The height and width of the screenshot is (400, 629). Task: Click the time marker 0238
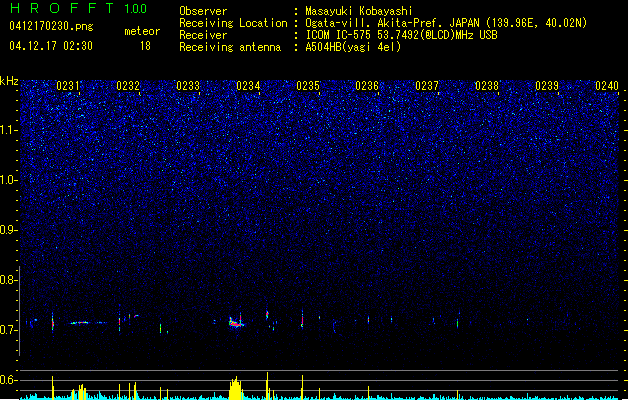pos(487,86)
